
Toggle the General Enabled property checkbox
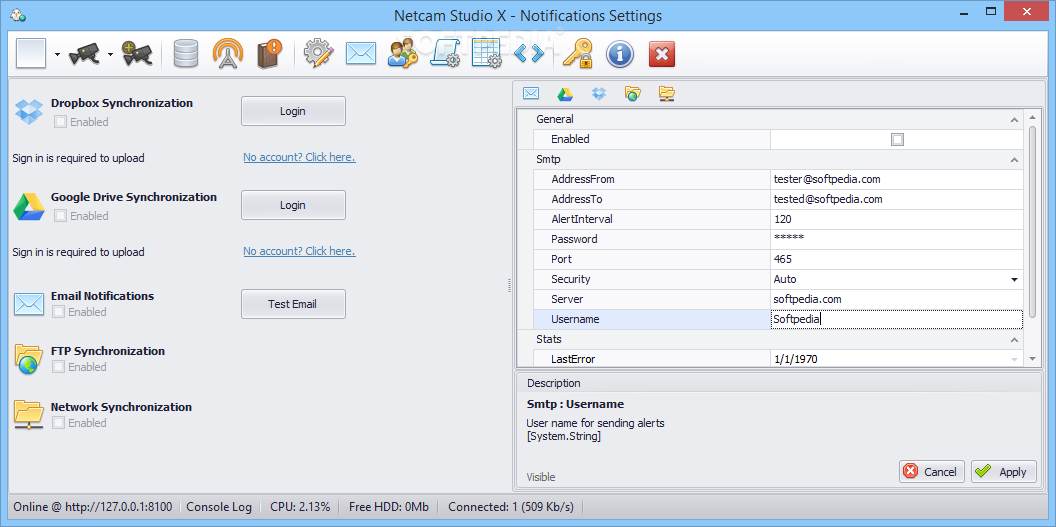pyautogui.click(x=897, y=139)
